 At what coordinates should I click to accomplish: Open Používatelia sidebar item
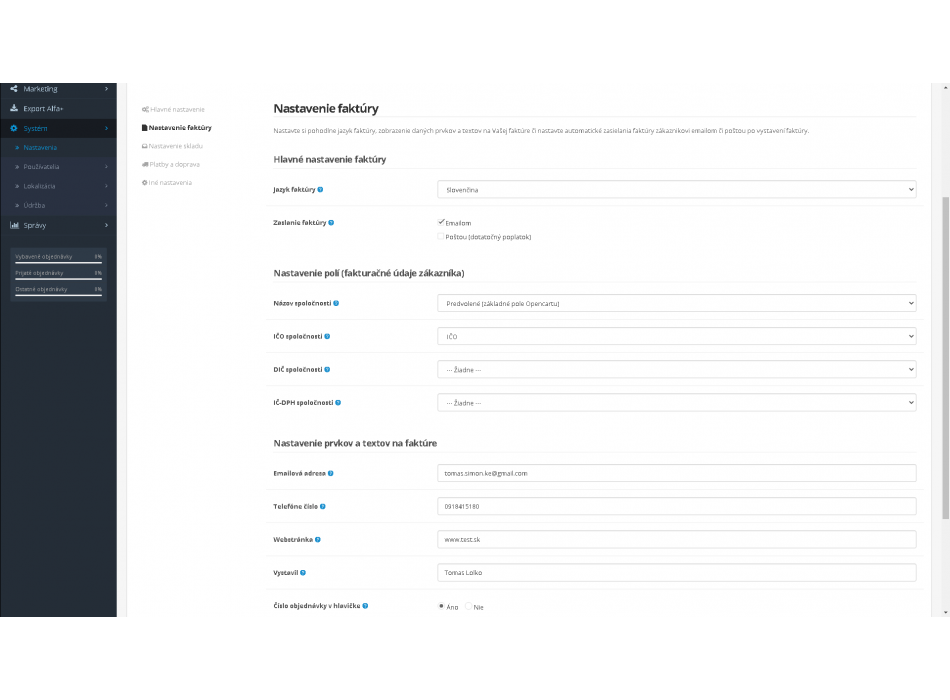(58, 167)
